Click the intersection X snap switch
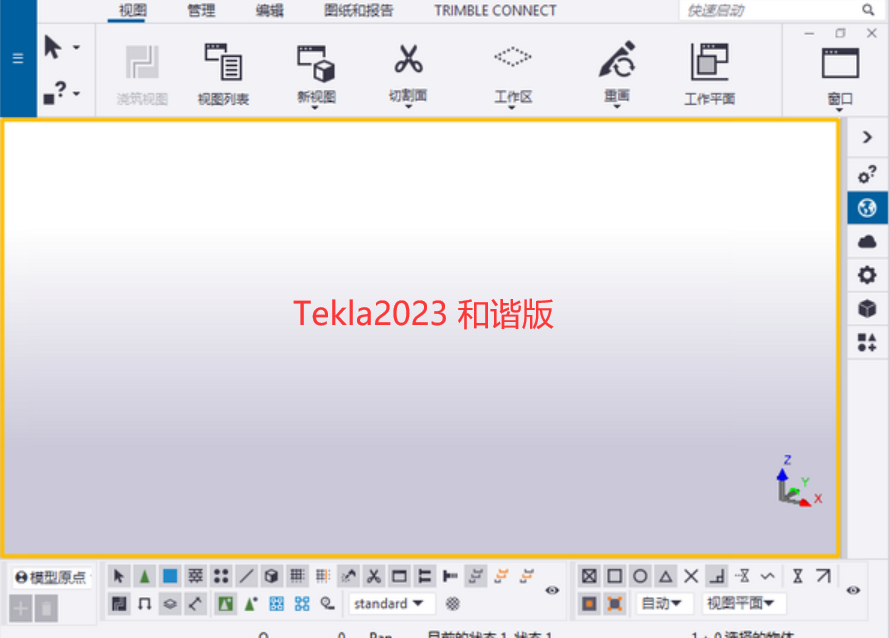890x638 pixels. pyautogui.click(x=691, y=576)
